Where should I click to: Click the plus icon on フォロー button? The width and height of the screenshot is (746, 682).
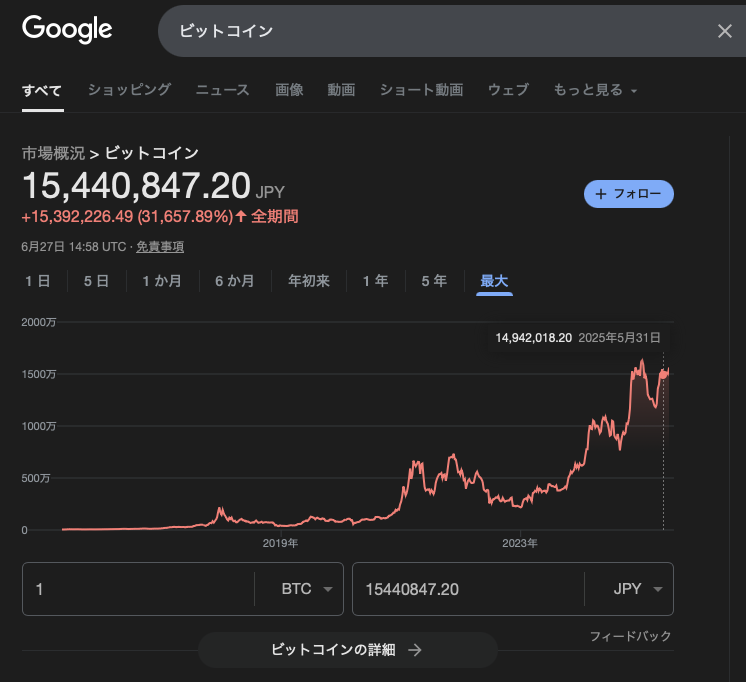(x=601, y=194)
